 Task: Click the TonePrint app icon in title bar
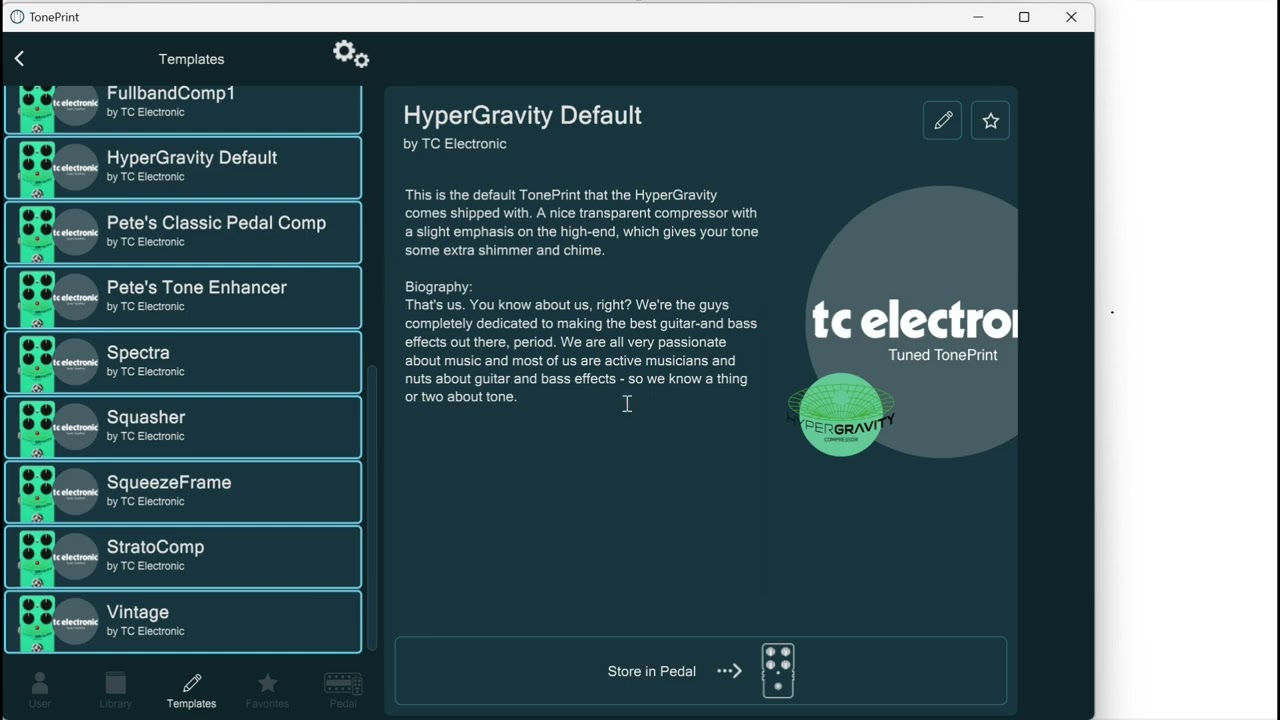pyautogui.click(x=17, y=17)
